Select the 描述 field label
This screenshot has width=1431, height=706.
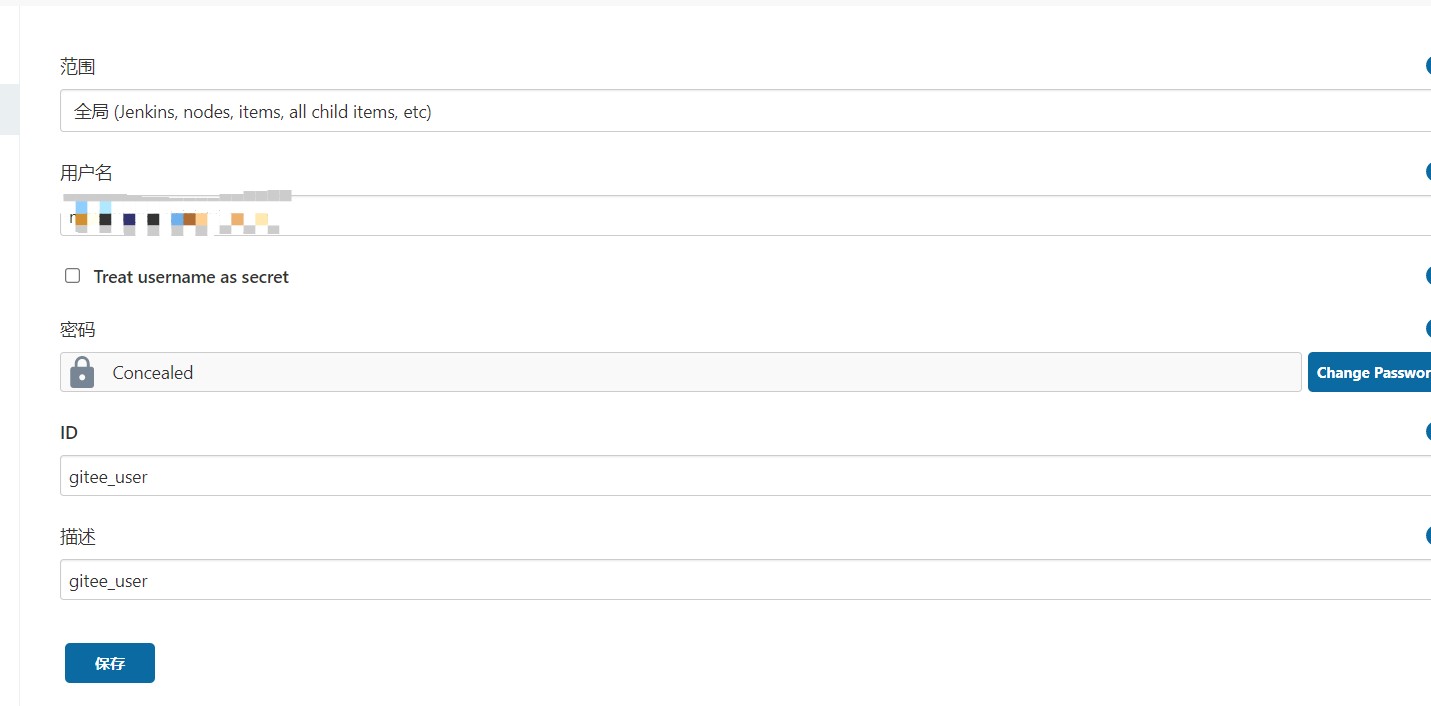[x=79, y=536]
